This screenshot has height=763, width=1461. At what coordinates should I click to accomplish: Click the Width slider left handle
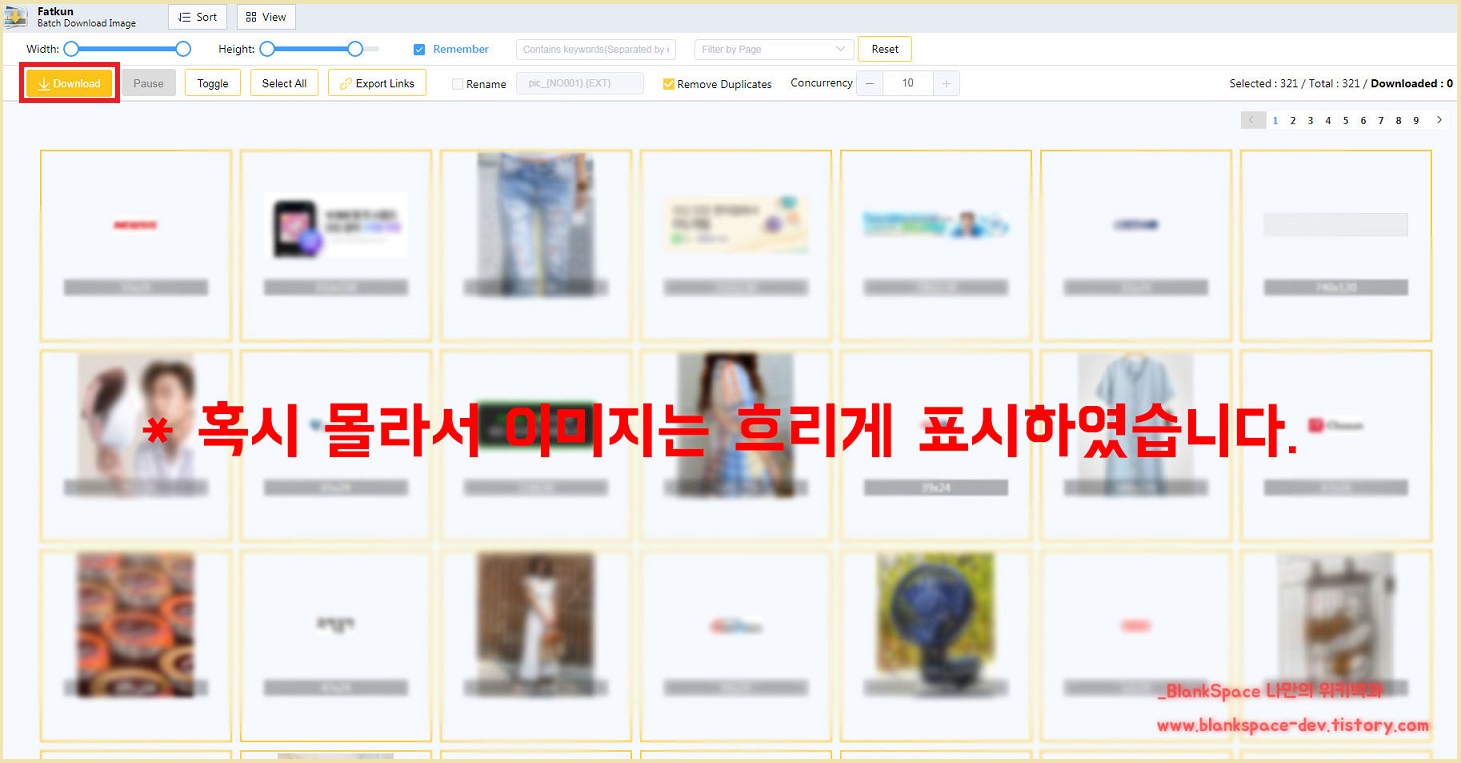pos(71,48)
